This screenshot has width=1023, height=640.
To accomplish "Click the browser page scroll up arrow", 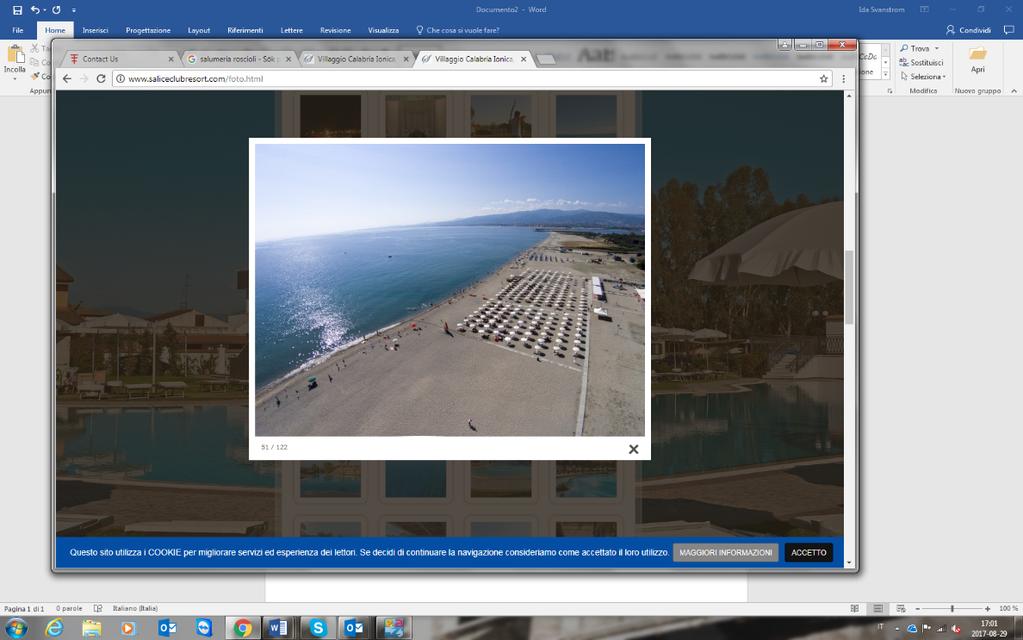I will click(849, 96).
